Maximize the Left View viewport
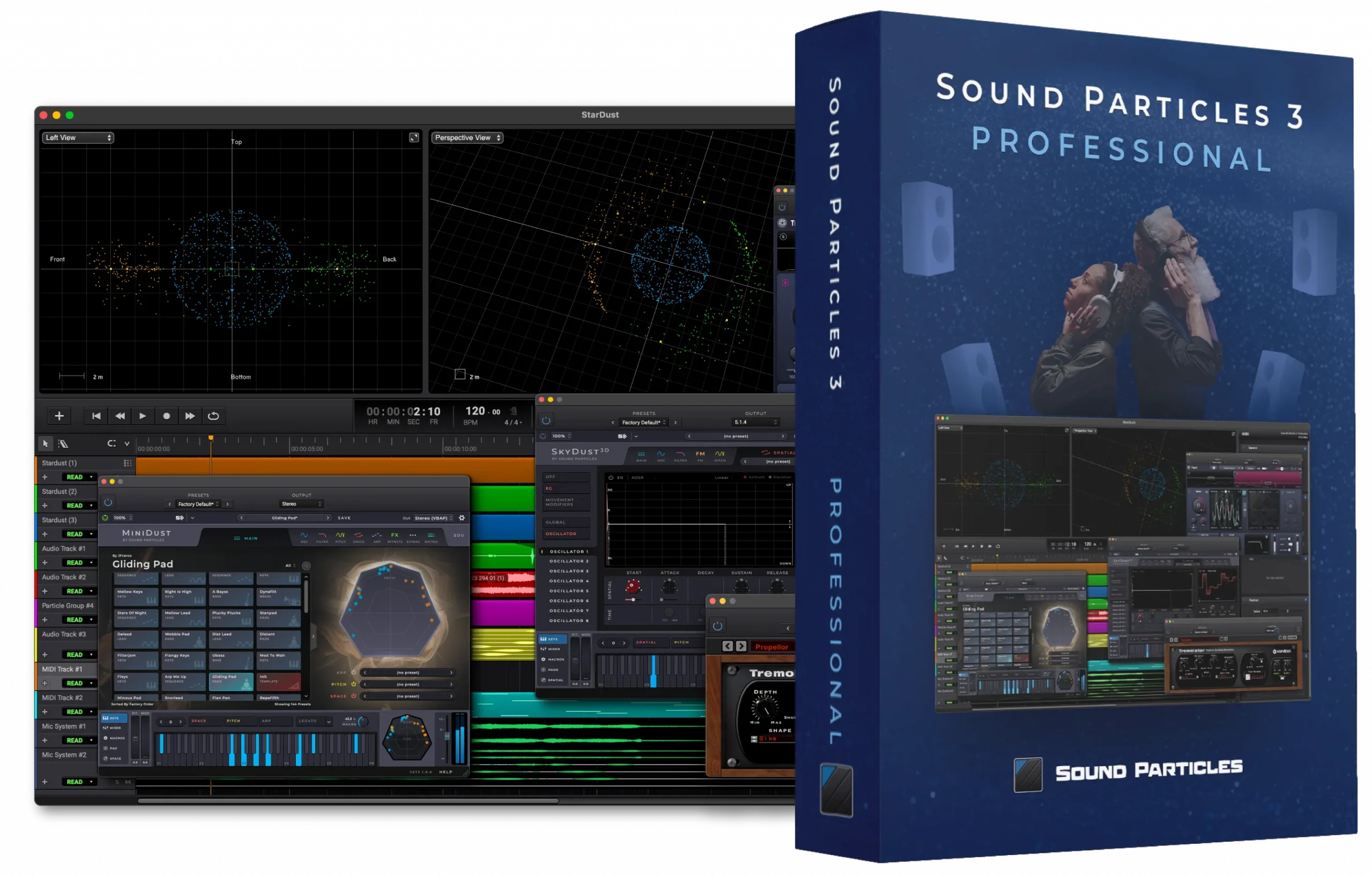This screenshot has width=1372, height=876. click(x=414, y=137)
